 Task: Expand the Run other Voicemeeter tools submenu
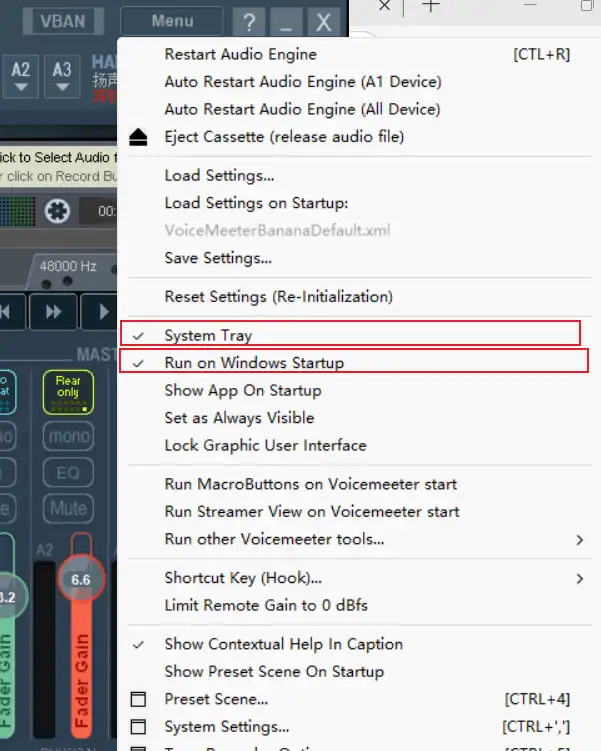tap(274, 539)
